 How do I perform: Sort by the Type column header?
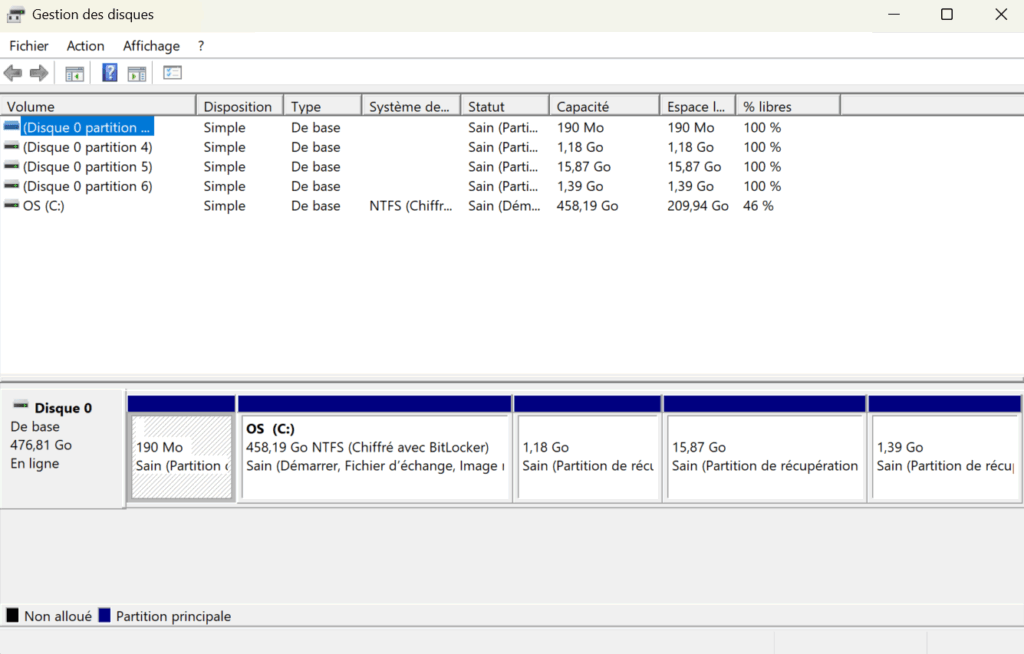point(323,106)
